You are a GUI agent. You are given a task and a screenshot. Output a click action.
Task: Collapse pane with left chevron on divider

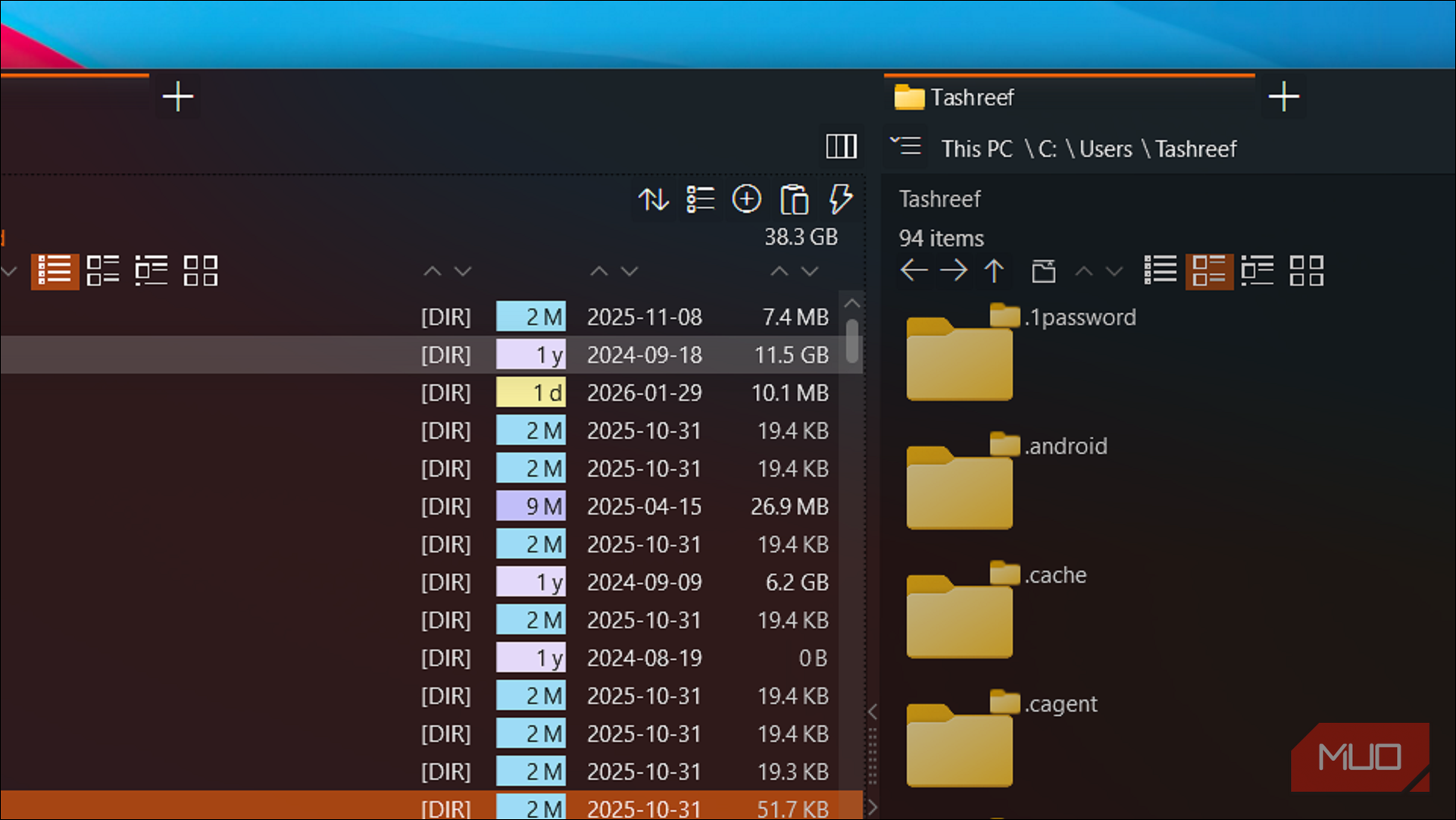pos(873,712)
